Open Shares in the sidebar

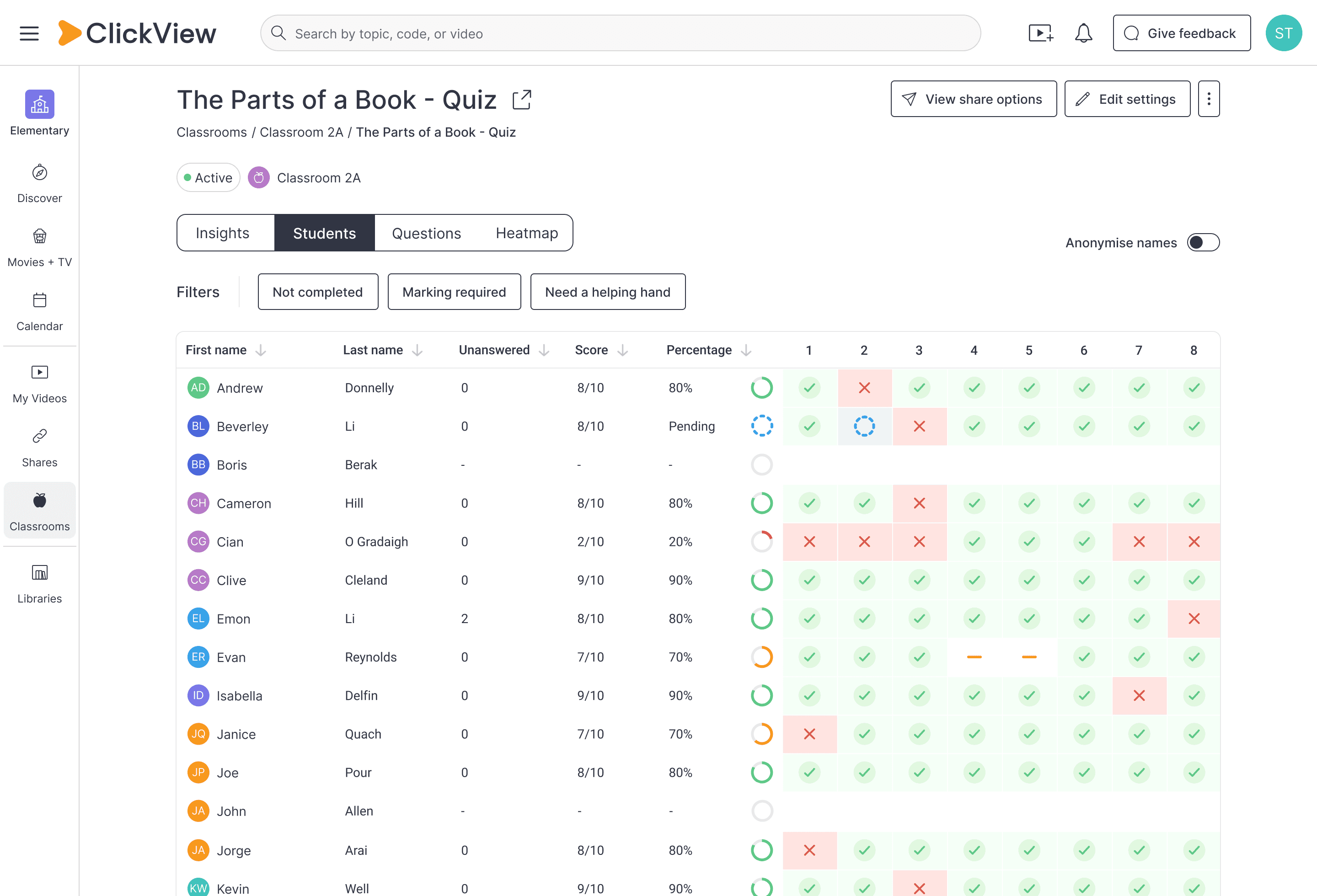click(x=40, y=448)
